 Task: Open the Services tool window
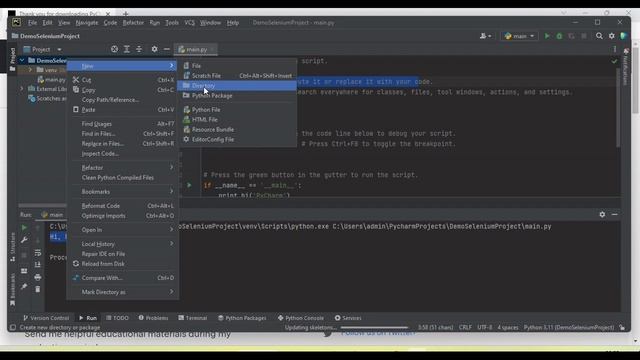coord(348,318)
